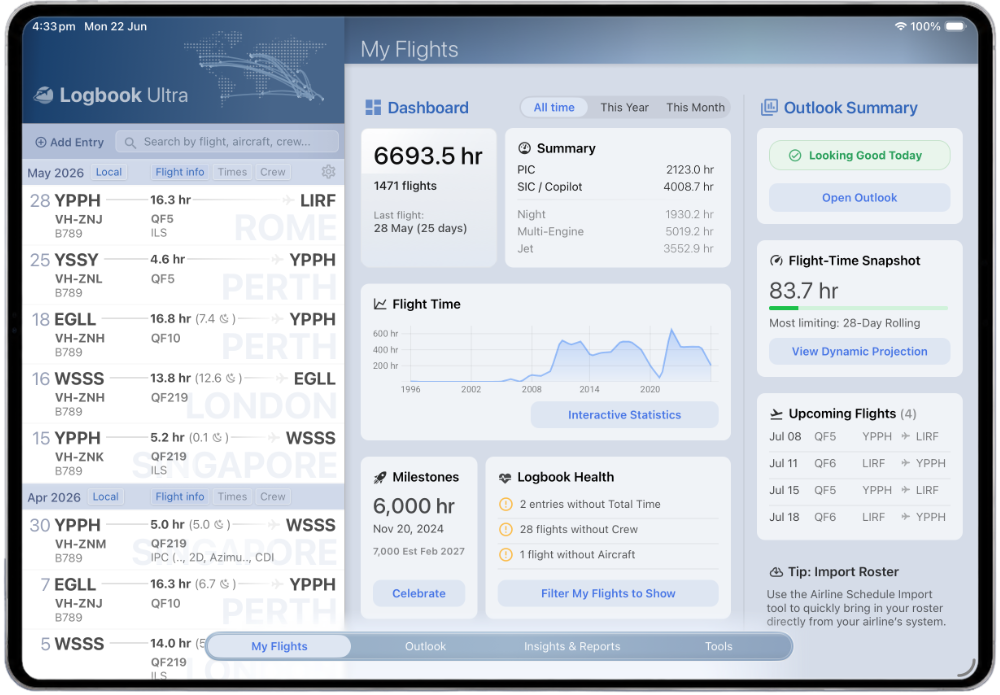1000x695 pixels.
Task: Click the Tip Import Roster cloud icon
Action: 776,572
